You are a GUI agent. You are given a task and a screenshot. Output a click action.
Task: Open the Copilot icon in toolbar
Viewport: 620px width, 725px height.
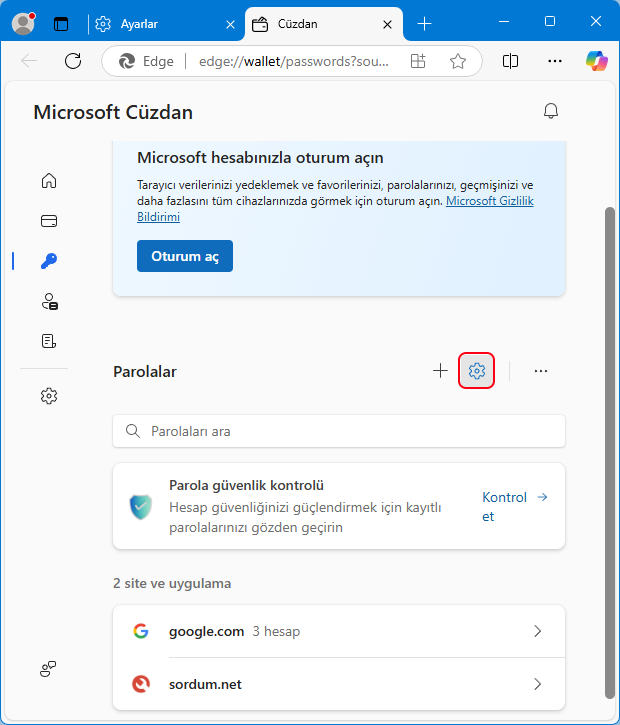[x=596, y=61]
